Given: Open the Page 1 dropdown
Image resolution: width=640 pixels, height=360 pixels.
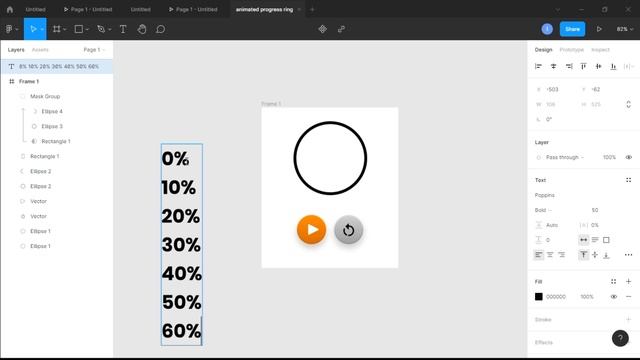Looking at the screenshot, I should click(94, 49).
